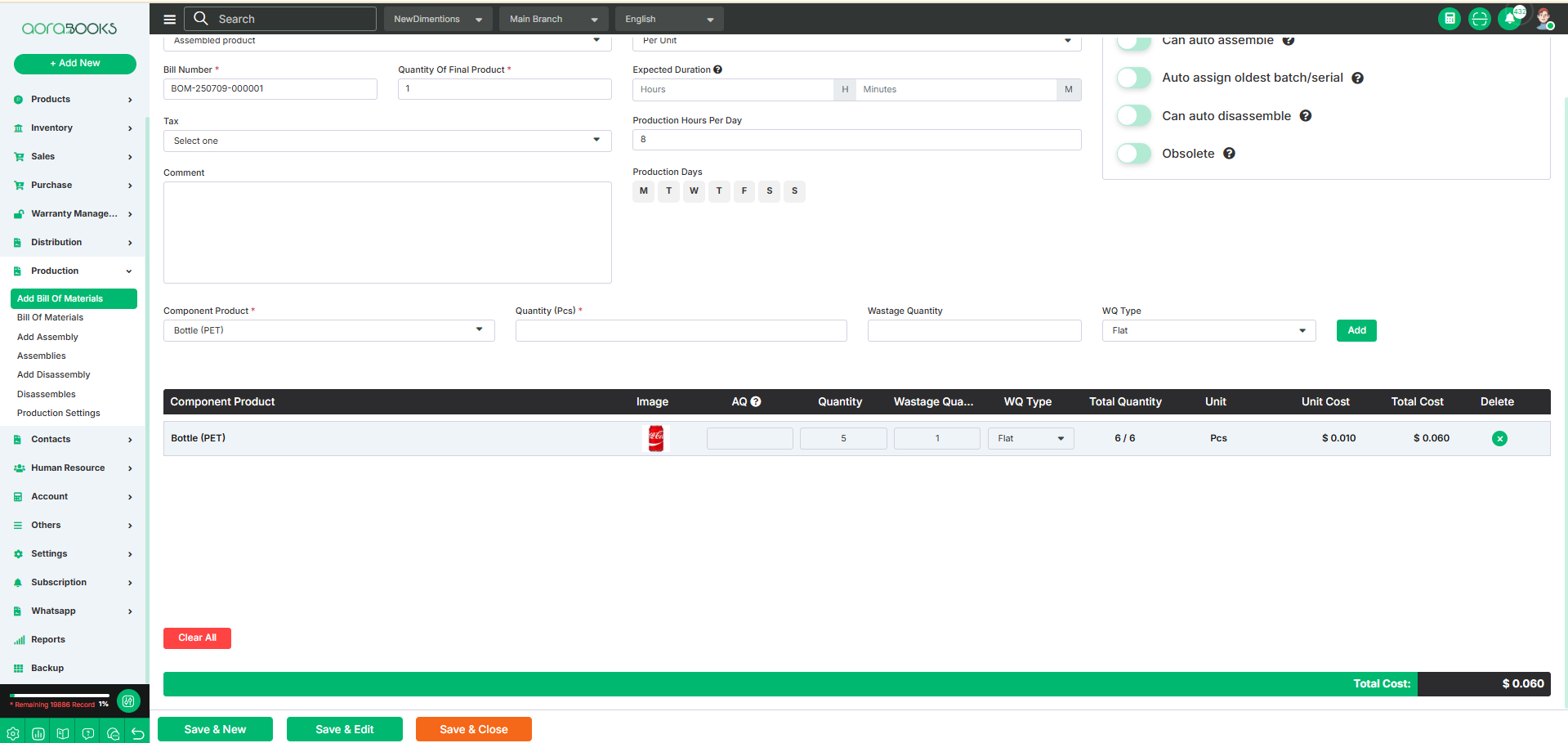Click Save & New button
The height and width of the screenshot is (743, 1568).
pos(215,729)
